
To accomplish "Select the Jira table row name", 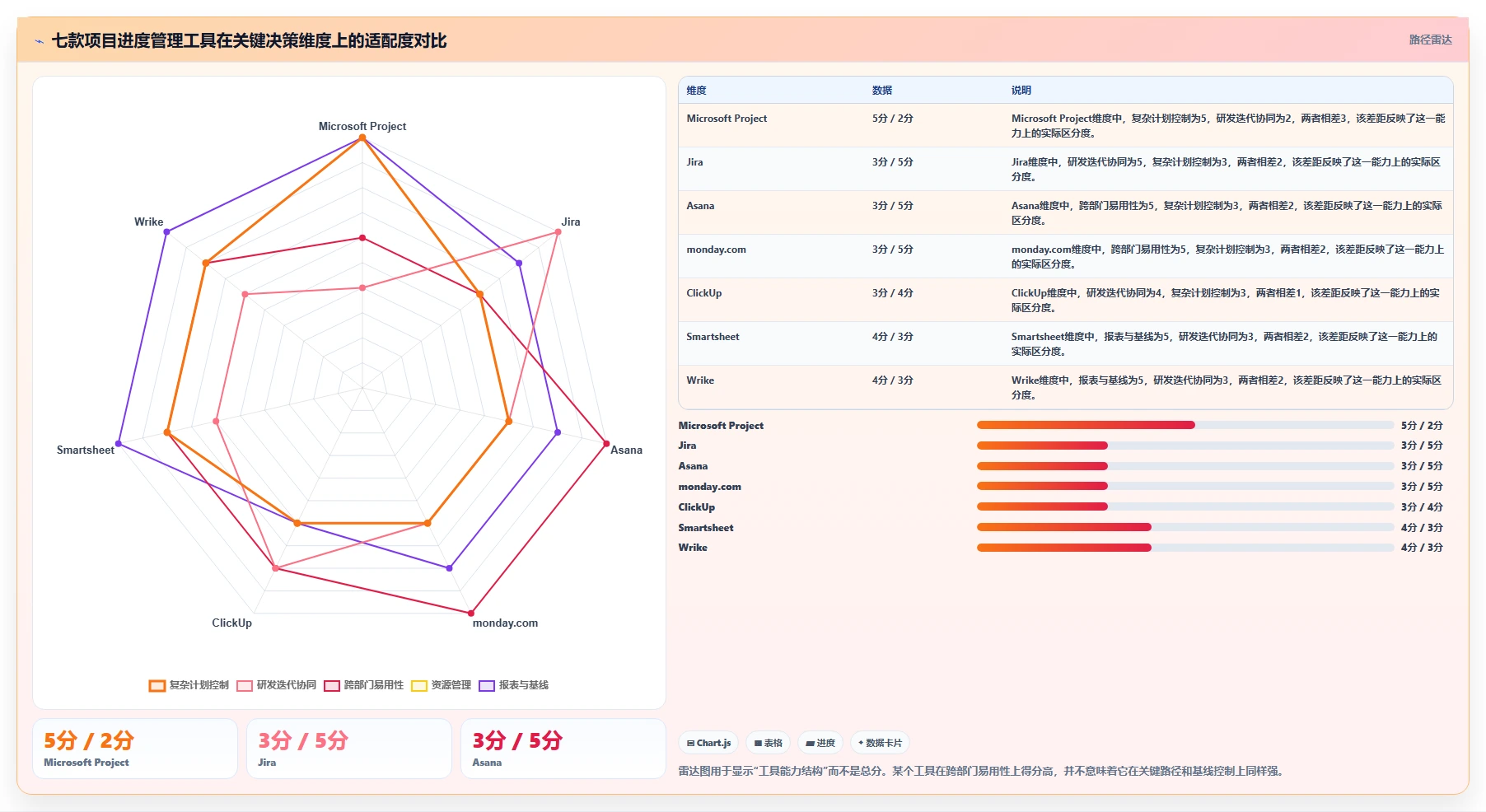I will [x=694, y=162].
